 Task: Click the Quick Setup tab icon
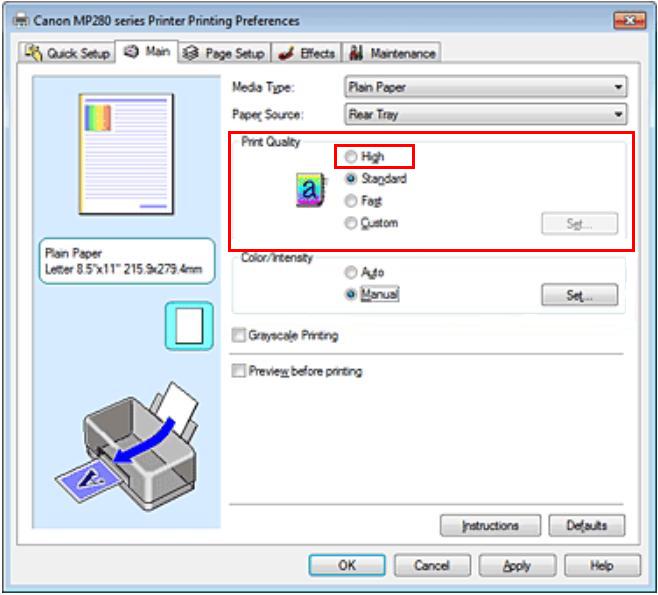pos(34,52)
